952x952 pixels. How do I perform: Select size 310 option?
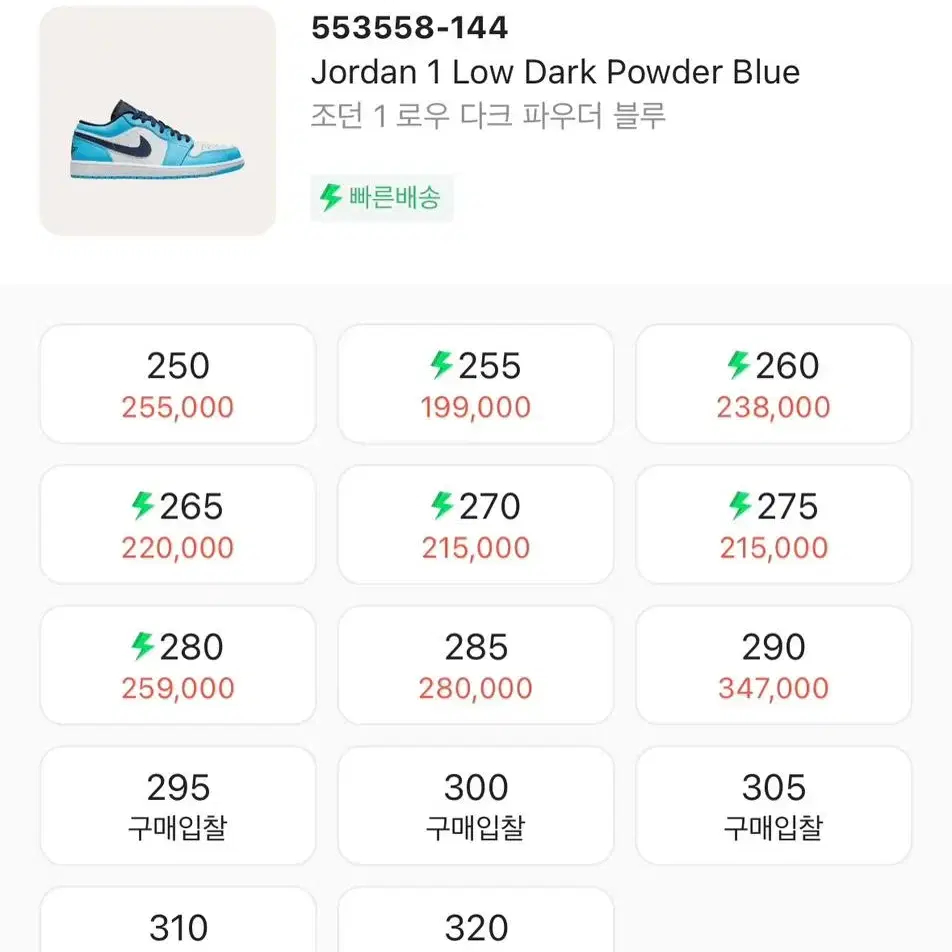click(178, 920)
